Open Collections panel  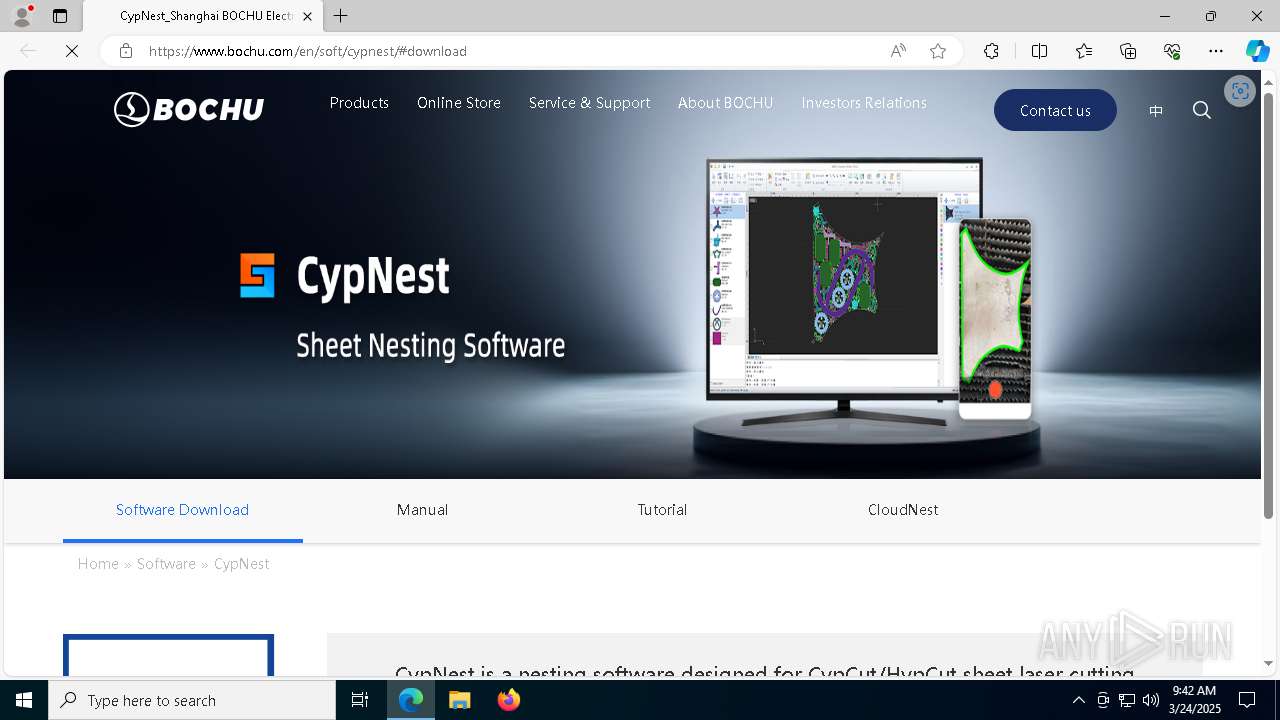coord(1128,51)
